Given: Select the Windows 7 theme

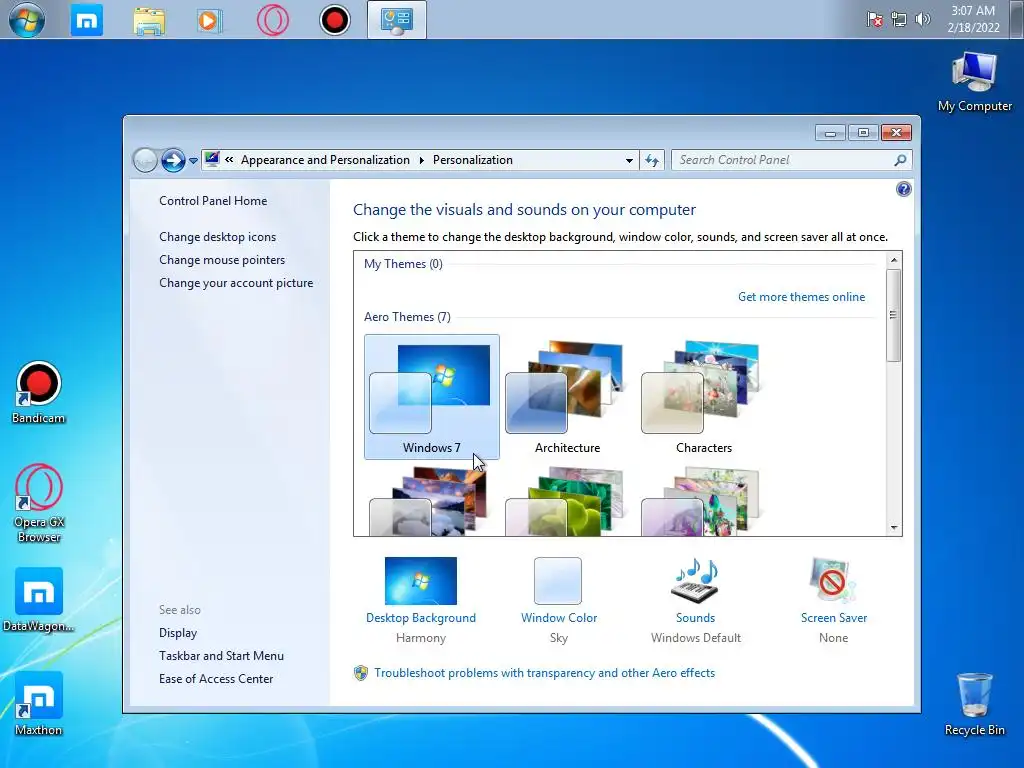Looking at the screenshot, I should 432,397.
